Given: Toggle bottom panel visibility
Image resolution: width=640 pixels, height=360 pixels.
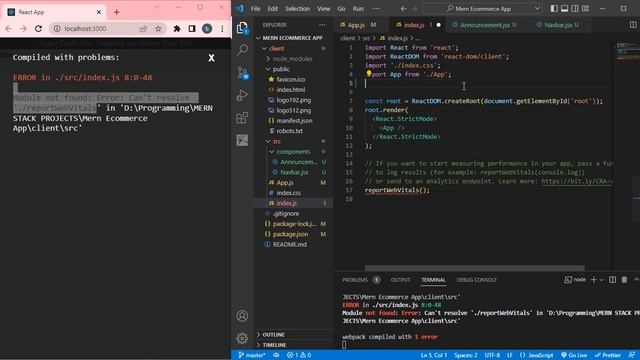Looking at the screenshot, I should 564,9.
